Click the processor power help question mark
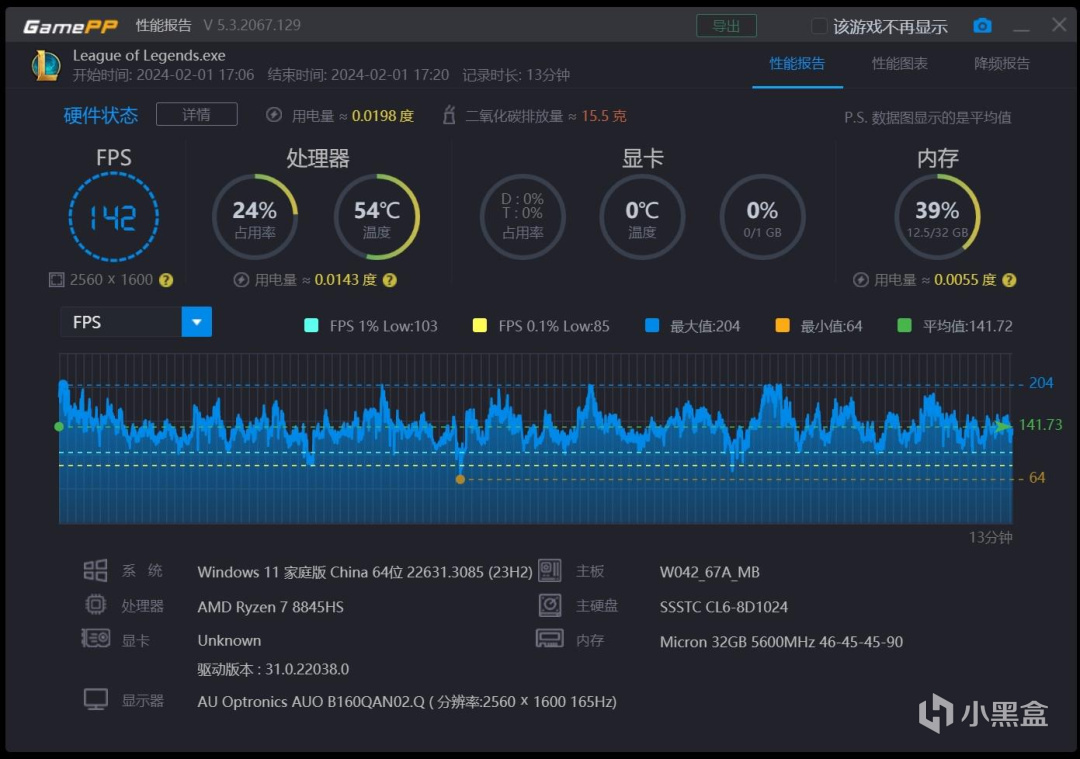This screenshot has width=1080, height=759. click(x=390, y=280)
